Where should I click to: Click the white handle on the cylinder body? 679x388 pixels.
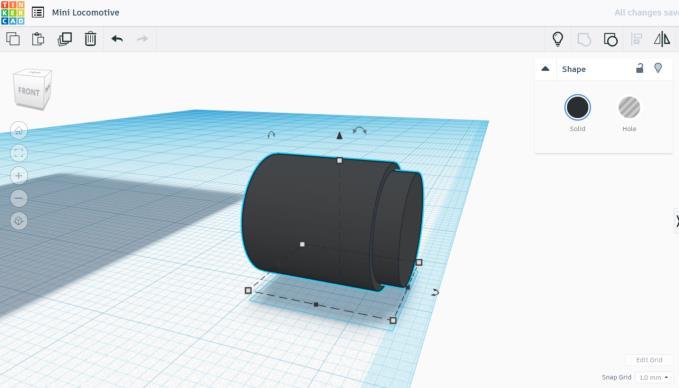click(x=302, y=244)
